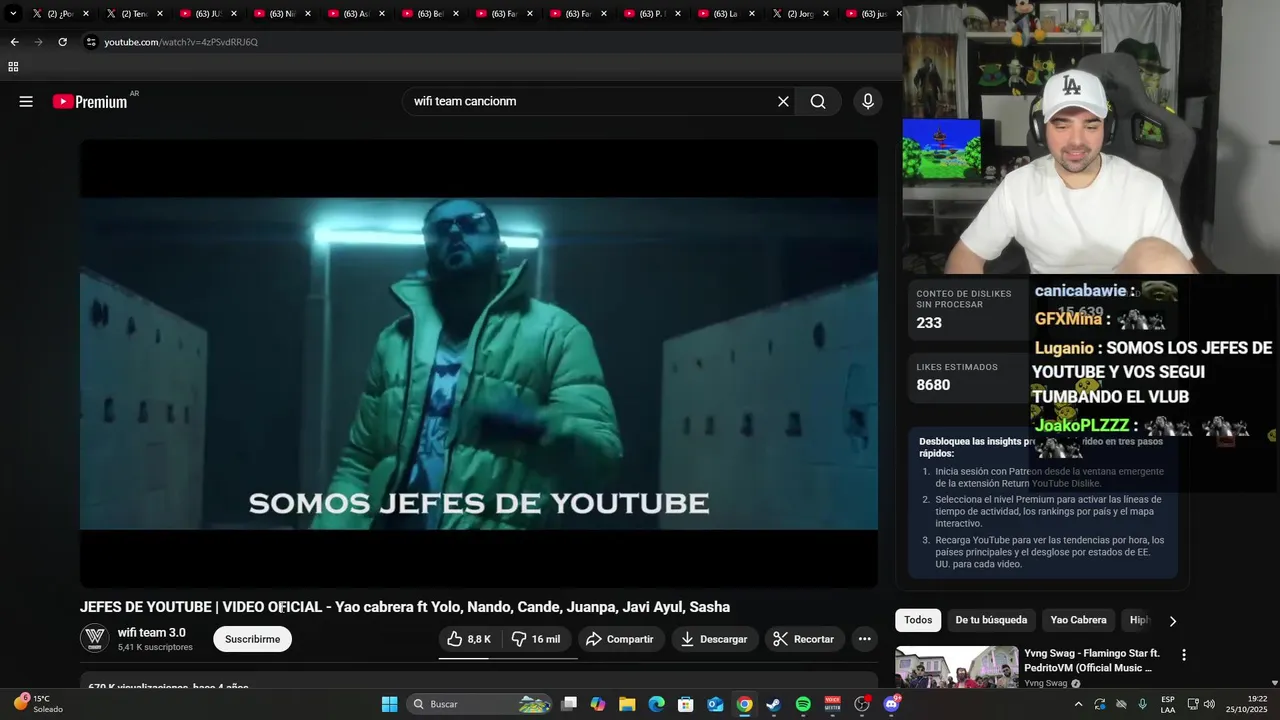Open Steam from taskbar
The image size is (1280, 720).
(x=773, y=704)
